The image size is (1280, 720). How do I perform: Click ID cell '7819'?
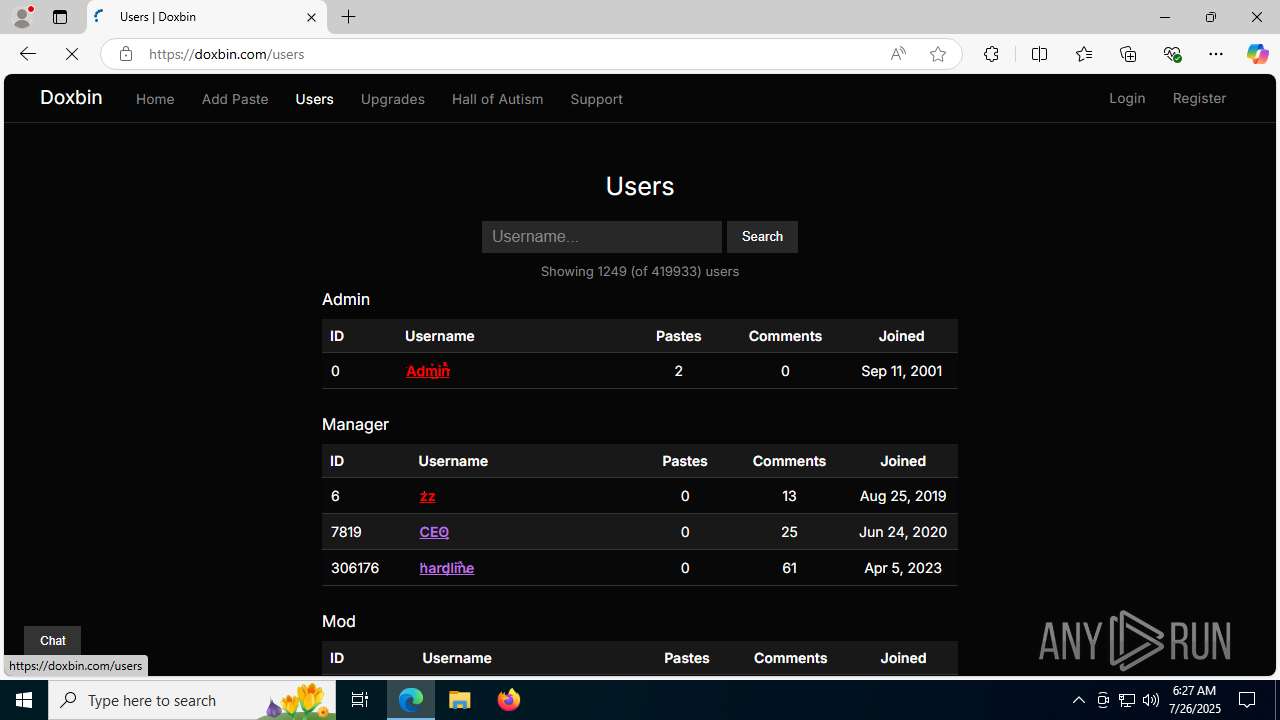pos(346,532)
